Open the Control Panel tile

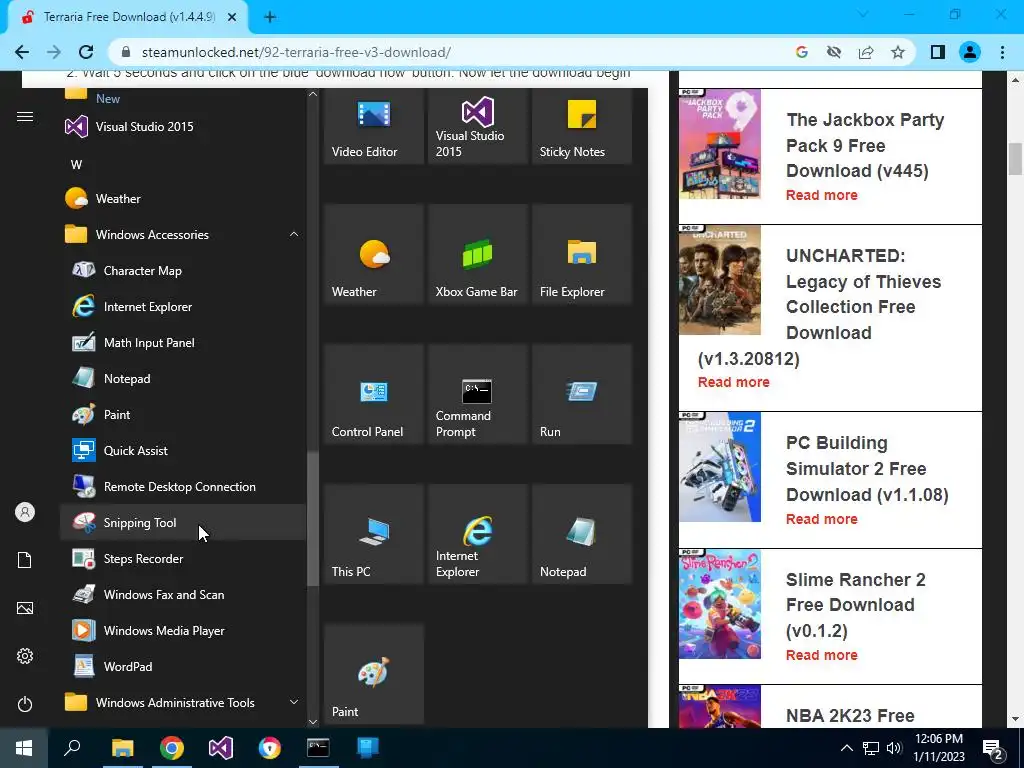pyautogui.click(x=374, y=394)
